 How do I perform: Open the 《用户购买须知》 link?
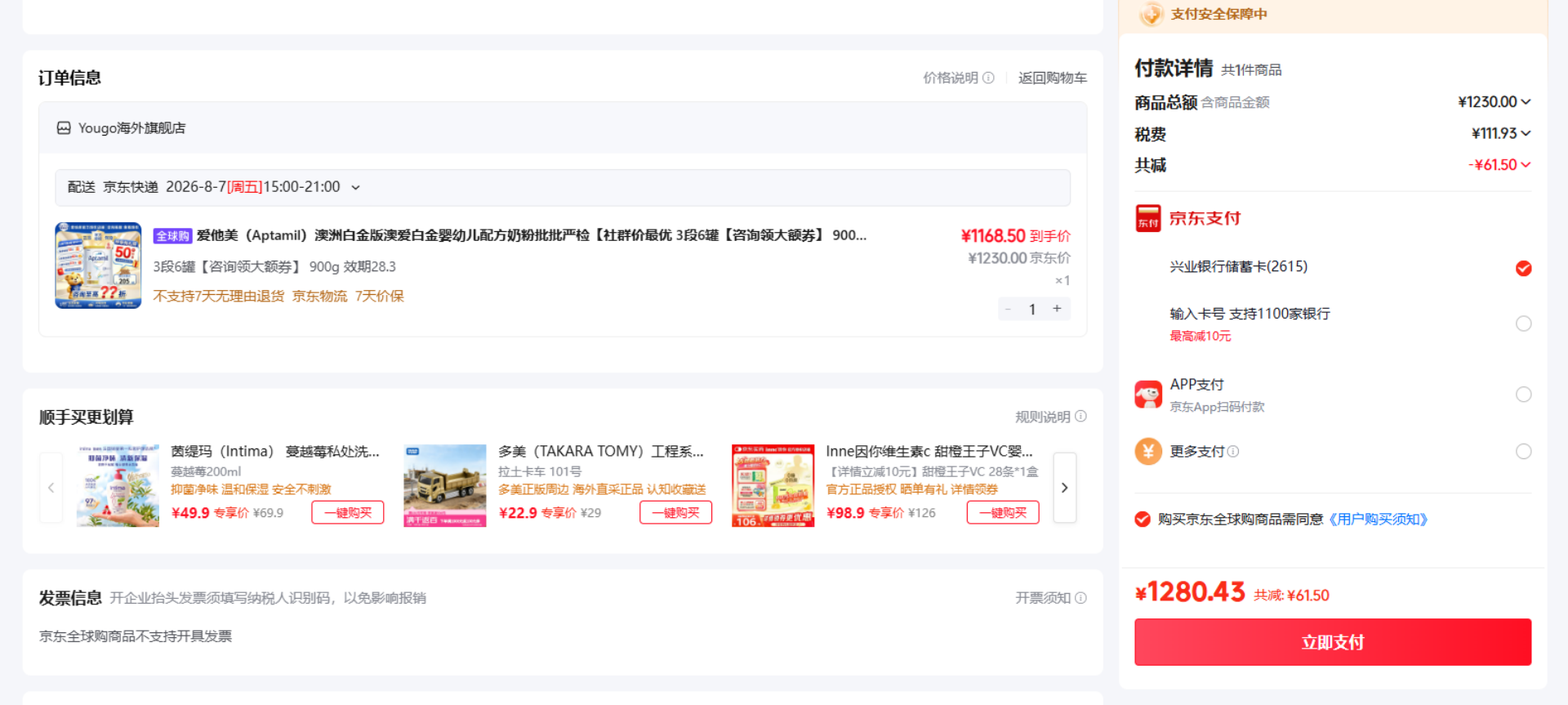point(1378,520)
